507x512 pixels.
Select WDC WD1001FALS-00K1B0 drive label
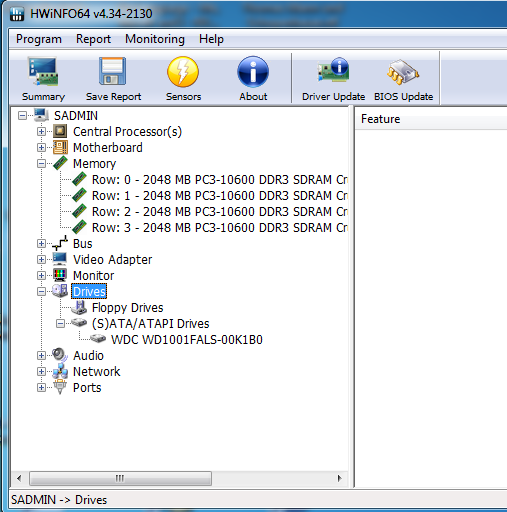(187, 340)
